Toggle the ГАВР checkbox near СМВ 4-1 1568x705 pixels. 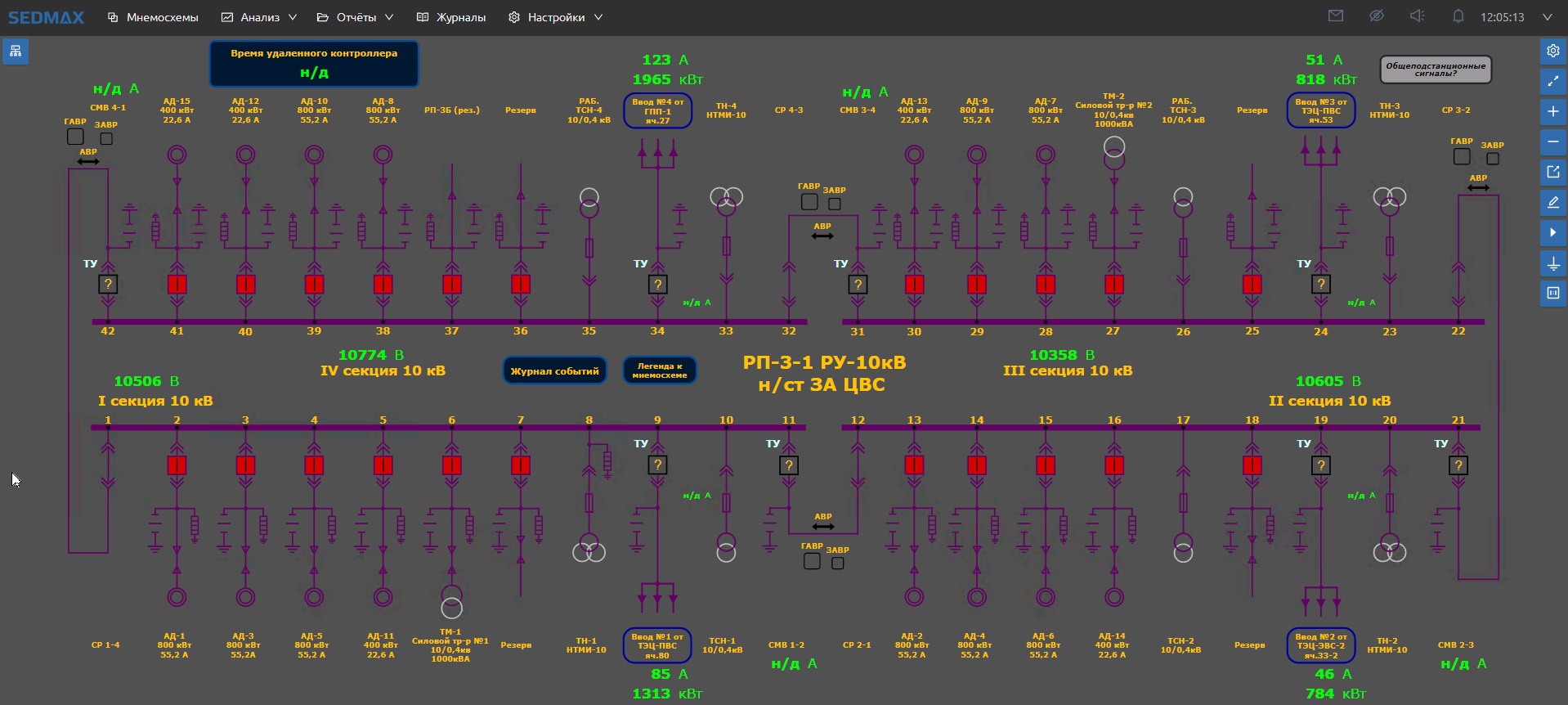point(75,137)
